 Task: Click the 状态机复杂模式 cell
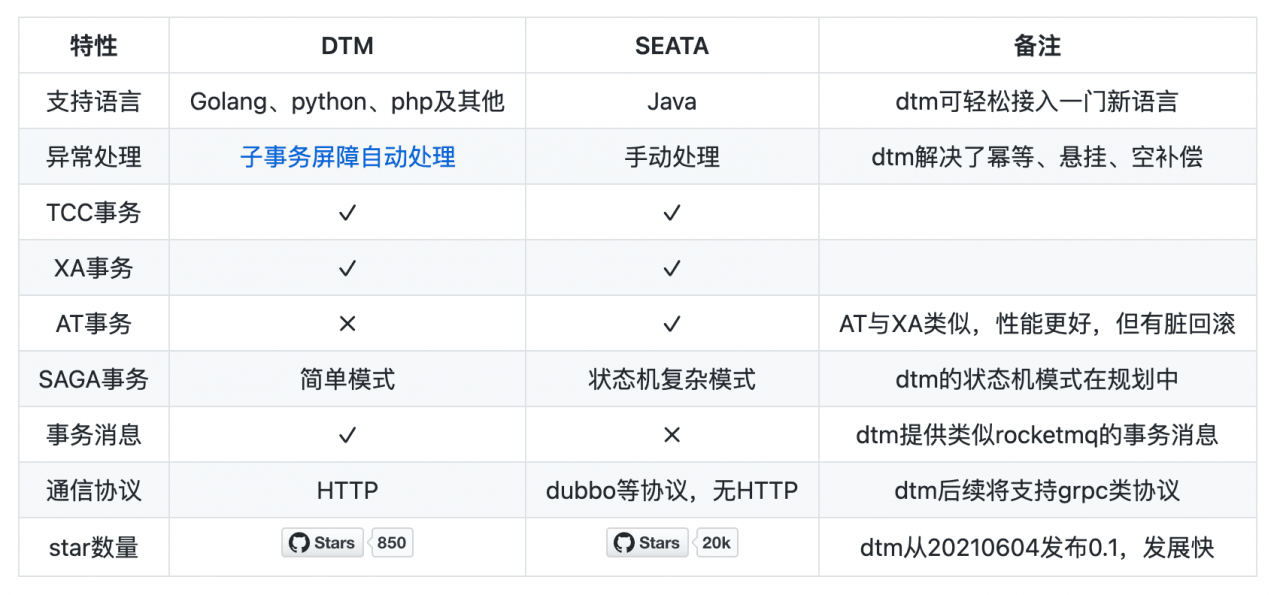pos(672,380)
